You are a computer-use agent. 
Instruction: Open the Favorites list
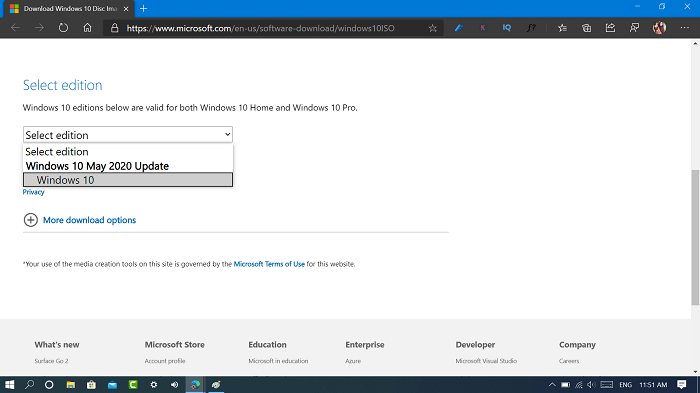[562, 28]
